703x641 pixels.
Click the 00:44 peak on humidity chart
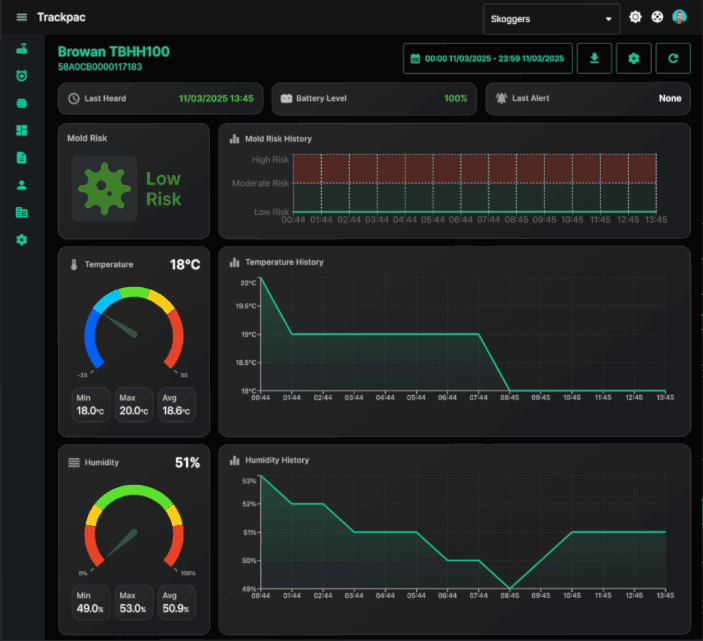261,476
